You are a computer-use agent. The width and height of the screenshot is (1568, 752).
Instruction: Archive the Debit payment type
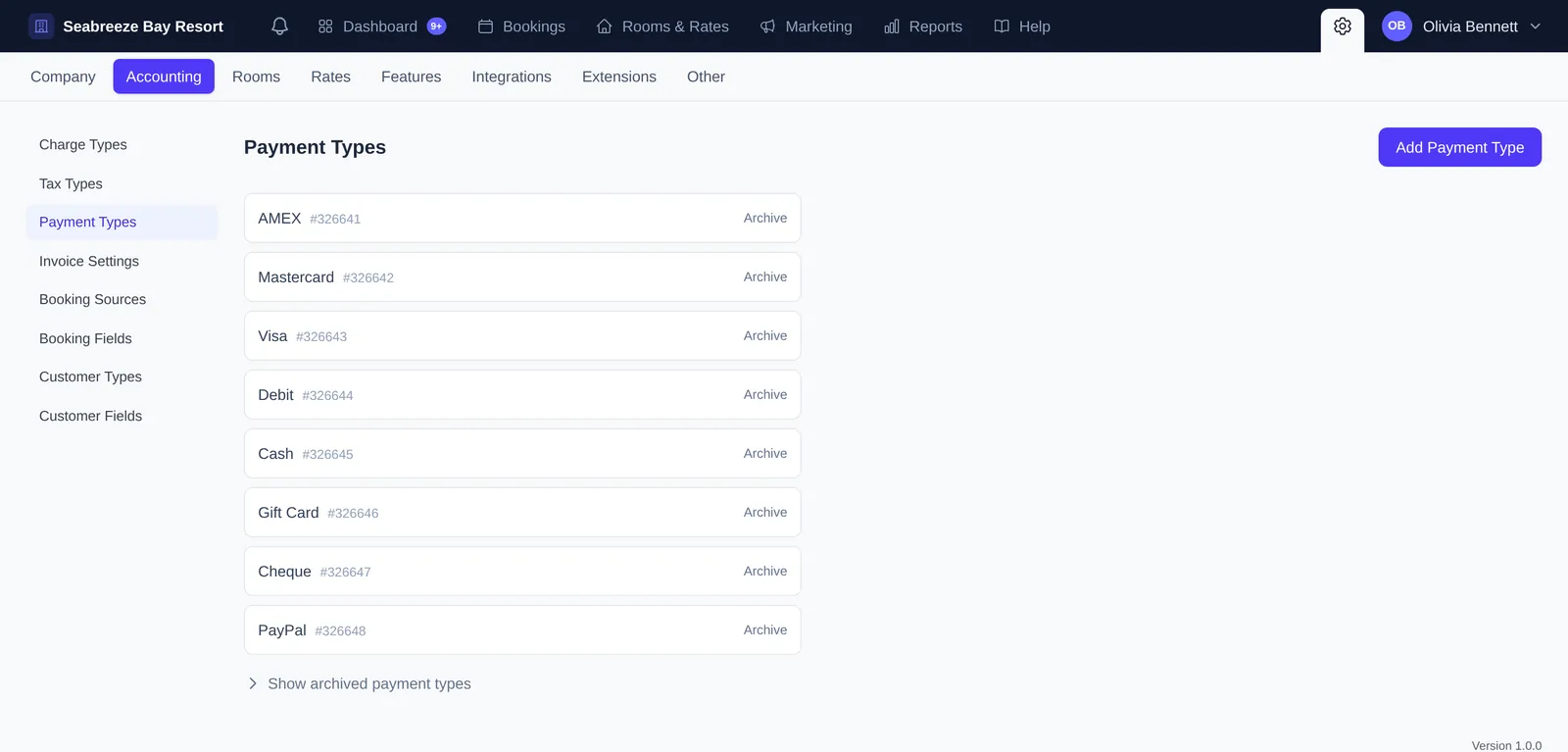[765, 394]
